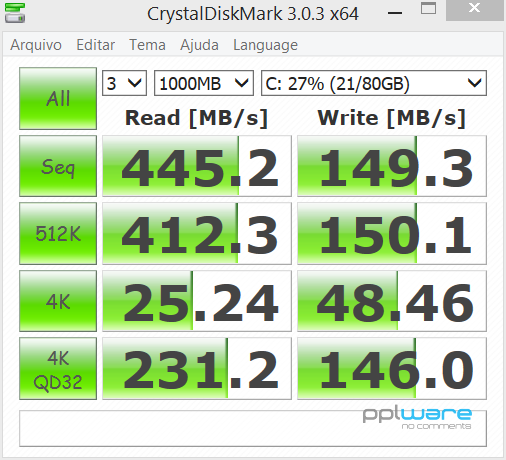
Task: Click the empty comment field at bottom
Action: click(x=253, y=429)
